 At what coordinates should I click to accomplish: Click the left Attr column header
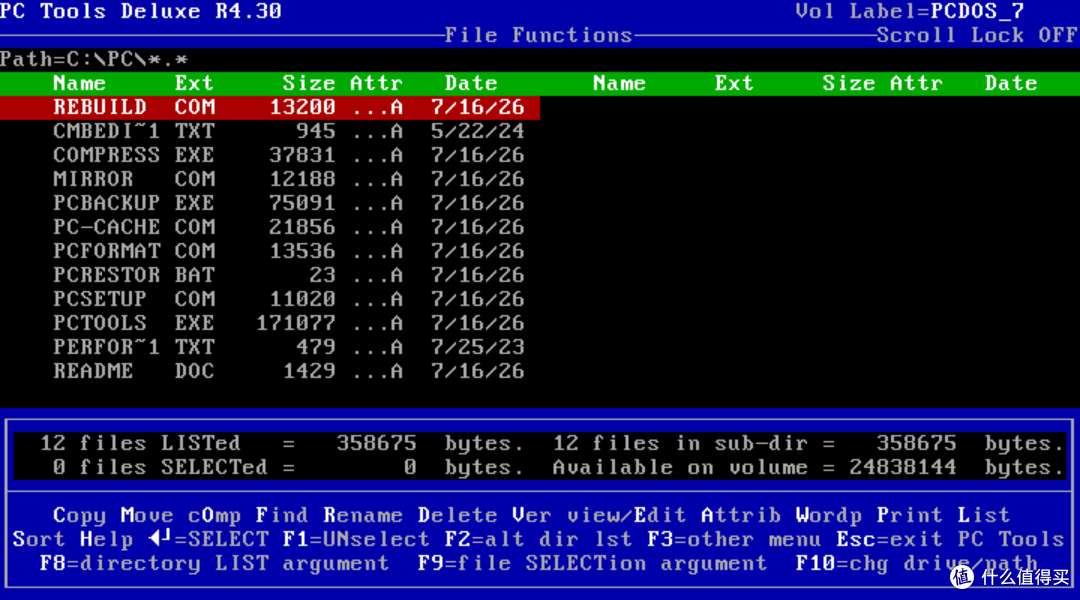click(376, 83)
